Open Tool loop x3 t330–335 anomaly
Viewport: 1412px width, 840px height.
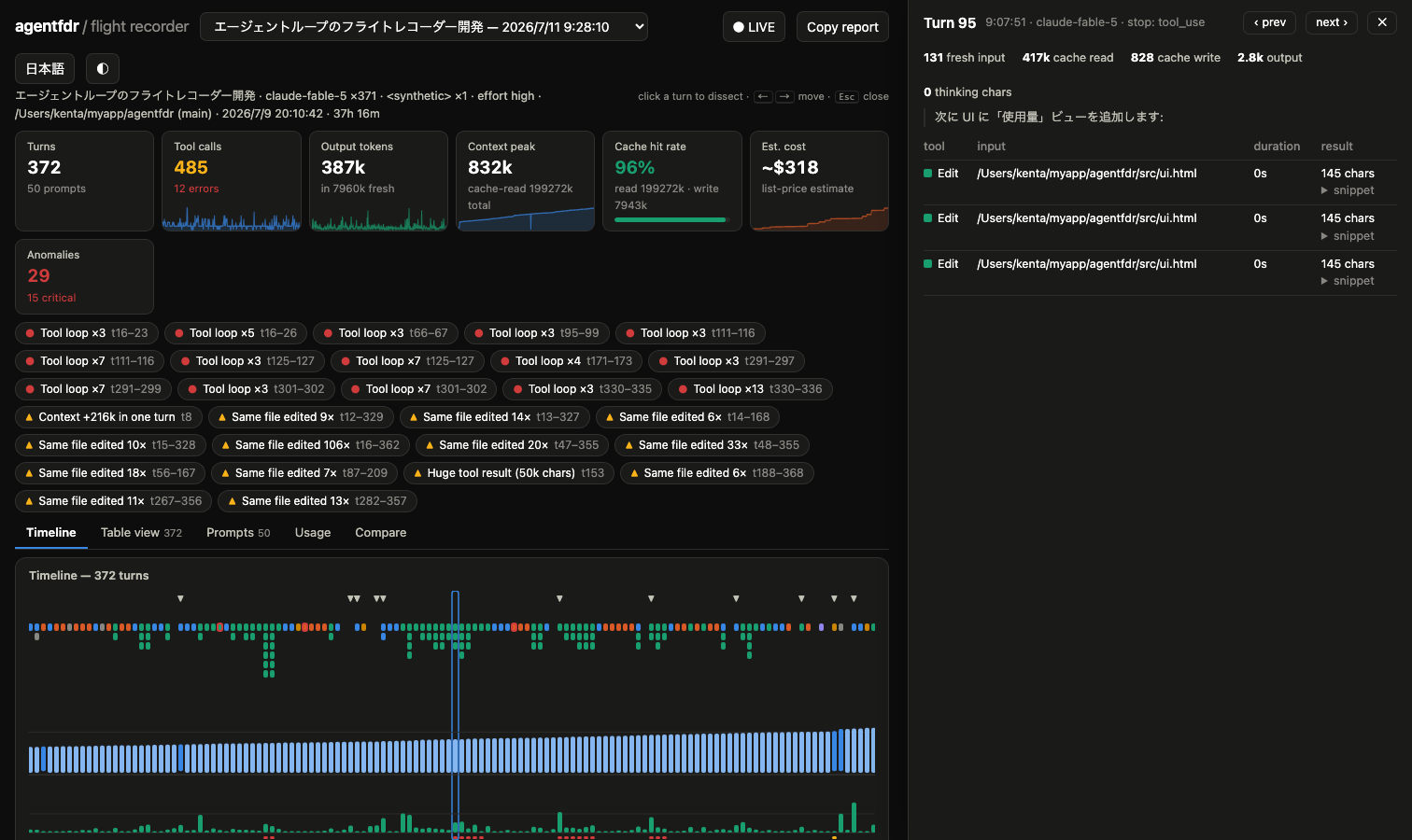pyautogui.click(x=583, y=389)
